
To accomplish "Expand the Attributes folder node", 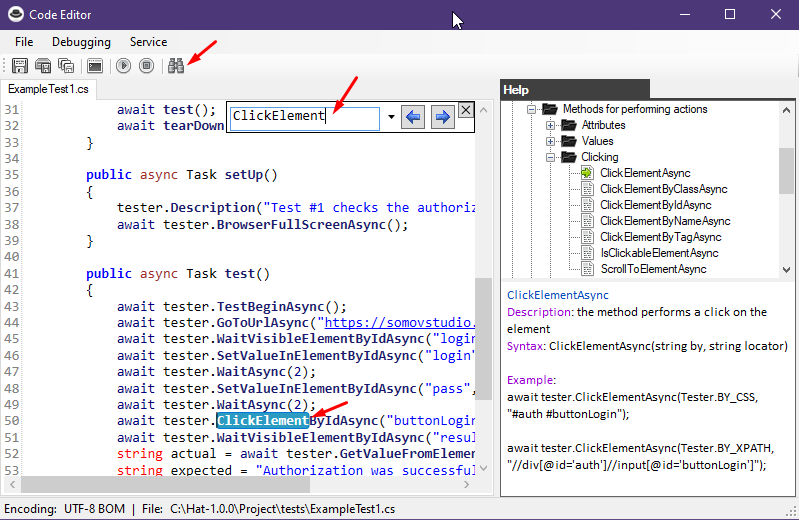I will 550,125.
